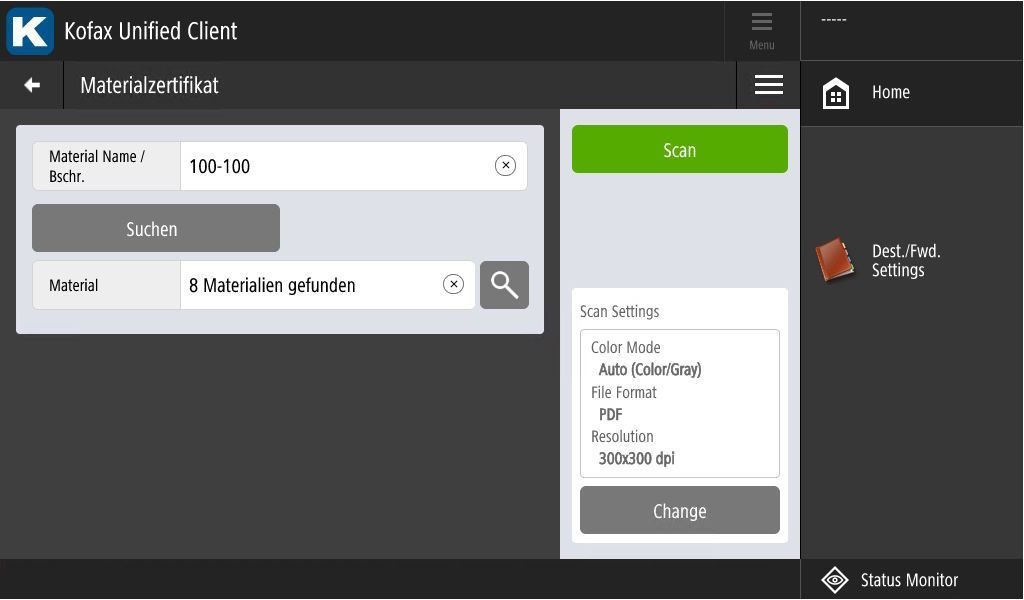The height and width of the screenshot is (600, 1024).
Task: Select the Color Mode Auto (Color/Gray) value
Action: click(650, 370)
